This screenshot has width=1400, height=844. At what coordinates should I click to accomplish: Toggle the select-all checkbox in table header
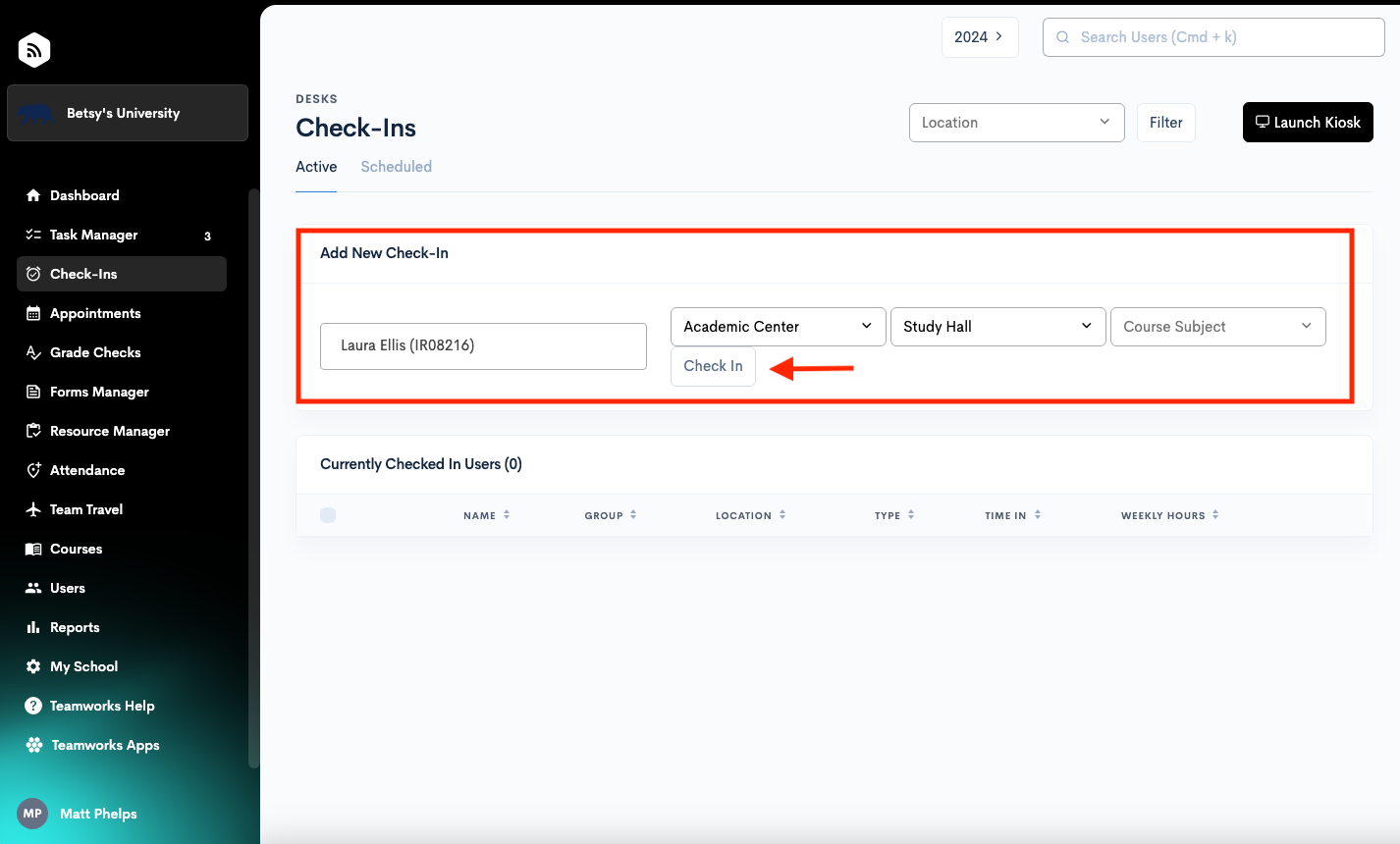[x=328, y=515]
